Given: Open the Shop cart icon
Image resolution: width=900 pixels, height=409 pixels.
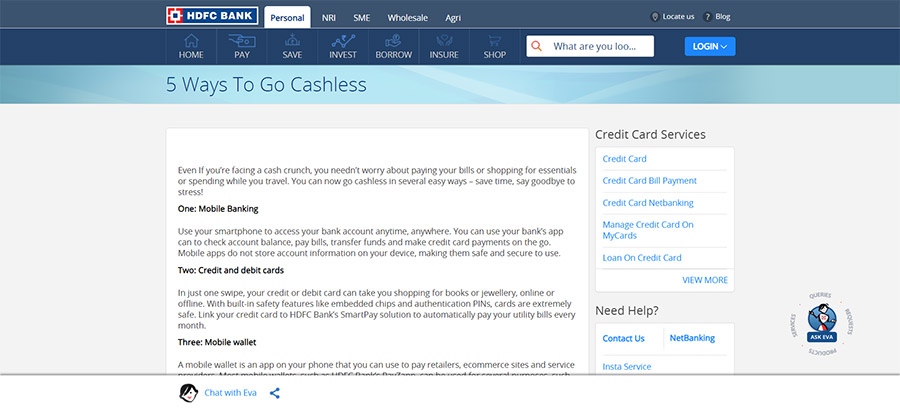Looking at the screenshot, I should pos(494,41).
